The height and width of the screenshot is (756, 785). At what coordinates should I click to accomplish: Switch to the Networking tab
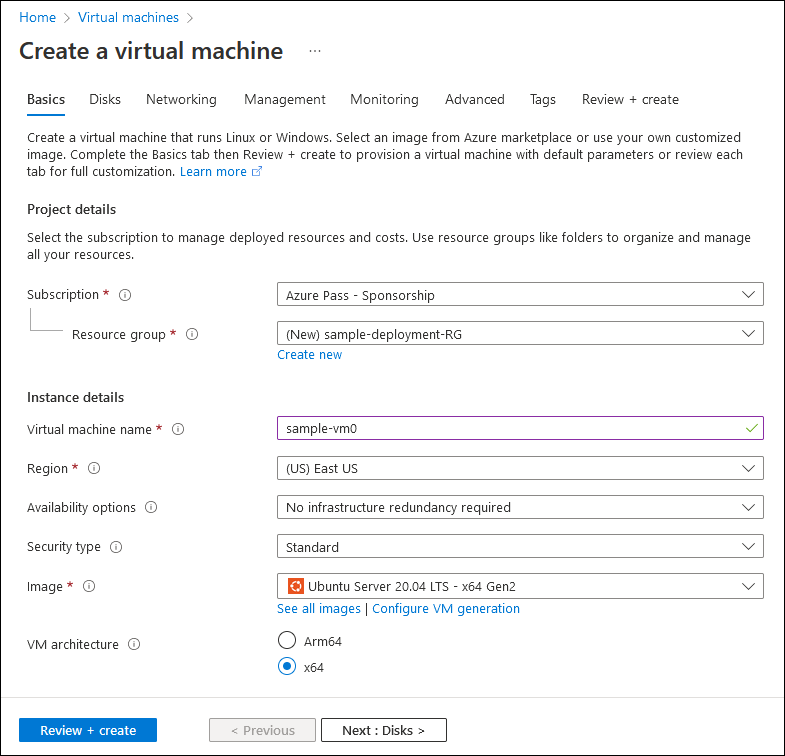click(181, 99)
